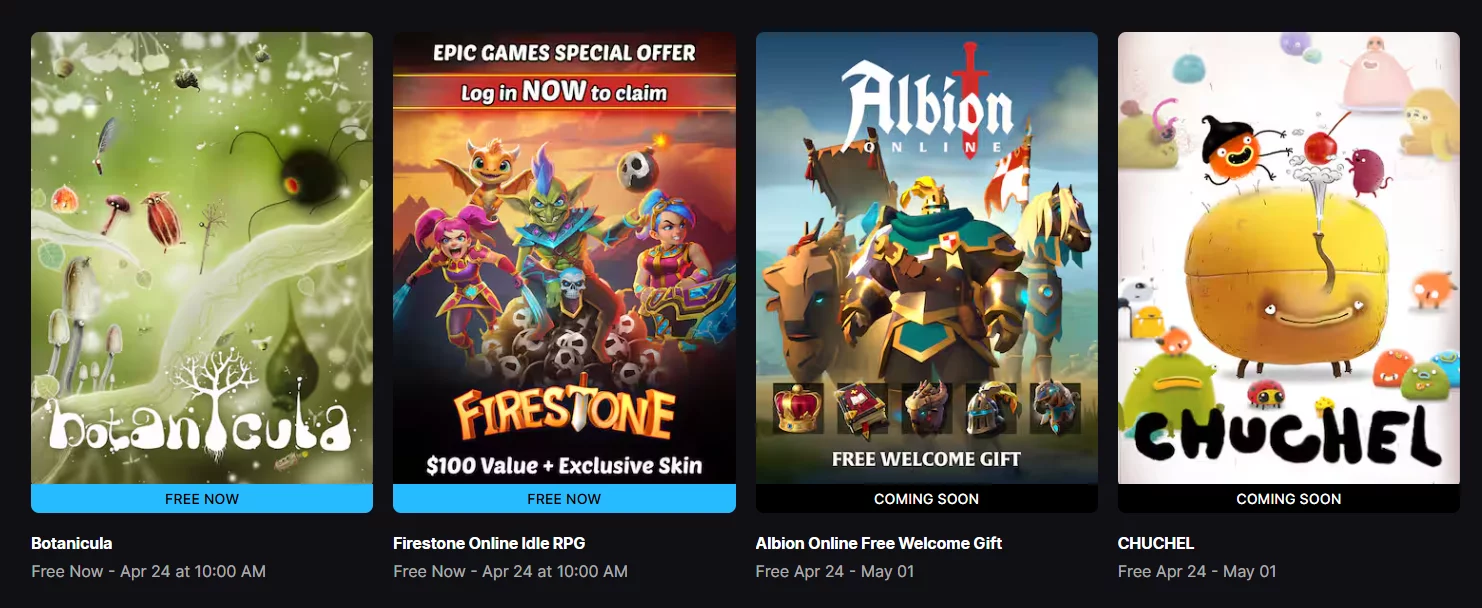Click Firestone's Free Now Apr 24 date text

(x=510, y=571)
